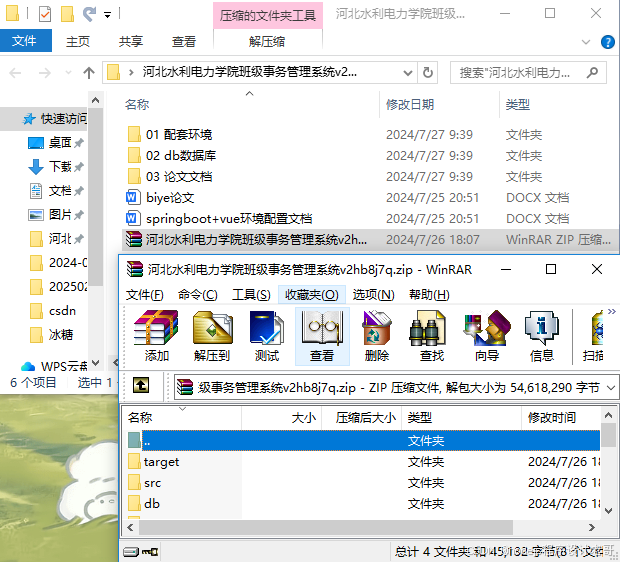
Task: Click the Explorer search box
Action: pyautogui.click(x=528, y=73)
